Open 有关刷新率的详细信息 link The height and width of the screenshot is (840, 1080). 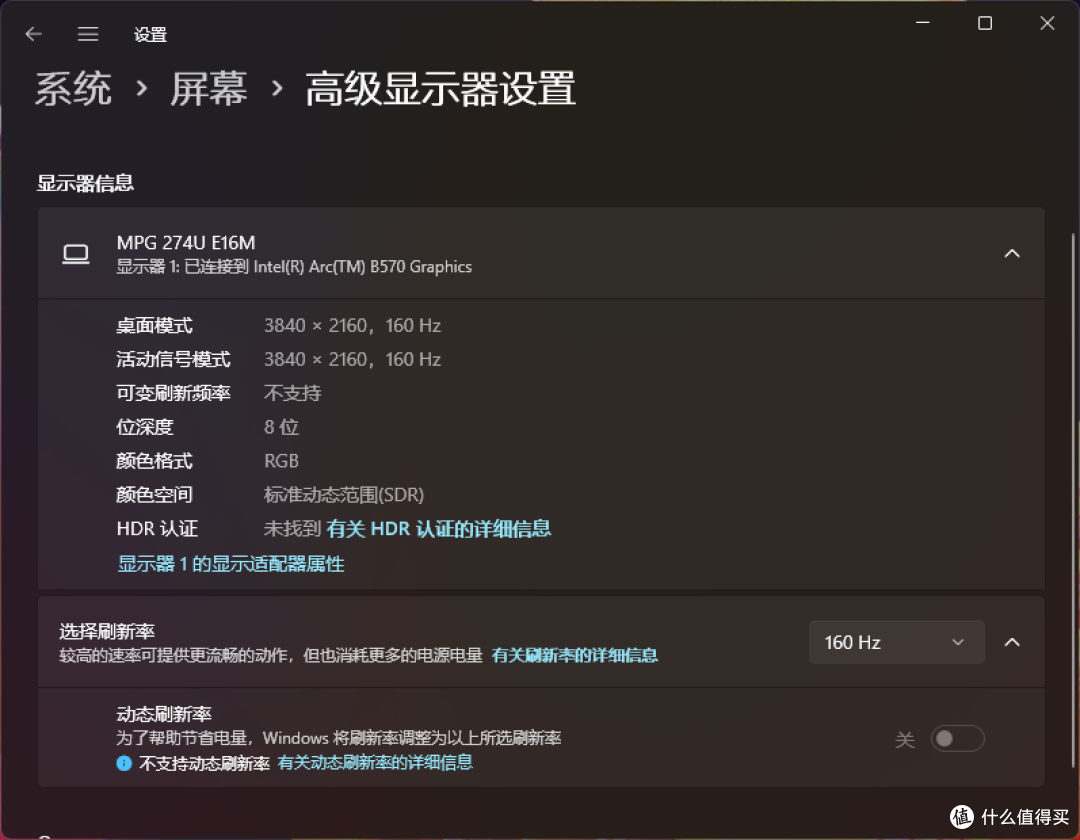[x=574, y=655]
